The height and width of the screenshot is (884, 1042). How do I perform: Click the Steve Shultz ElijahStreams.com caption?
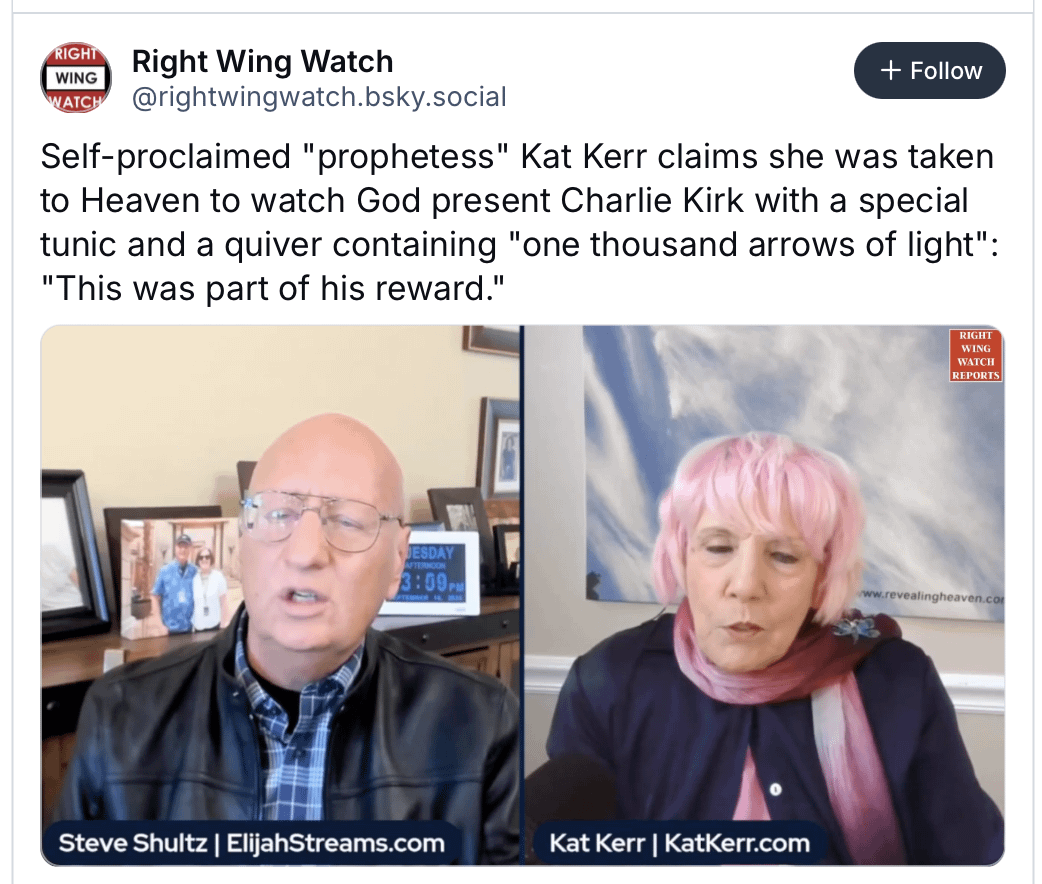pyautogui.click(x=251, y=843)
